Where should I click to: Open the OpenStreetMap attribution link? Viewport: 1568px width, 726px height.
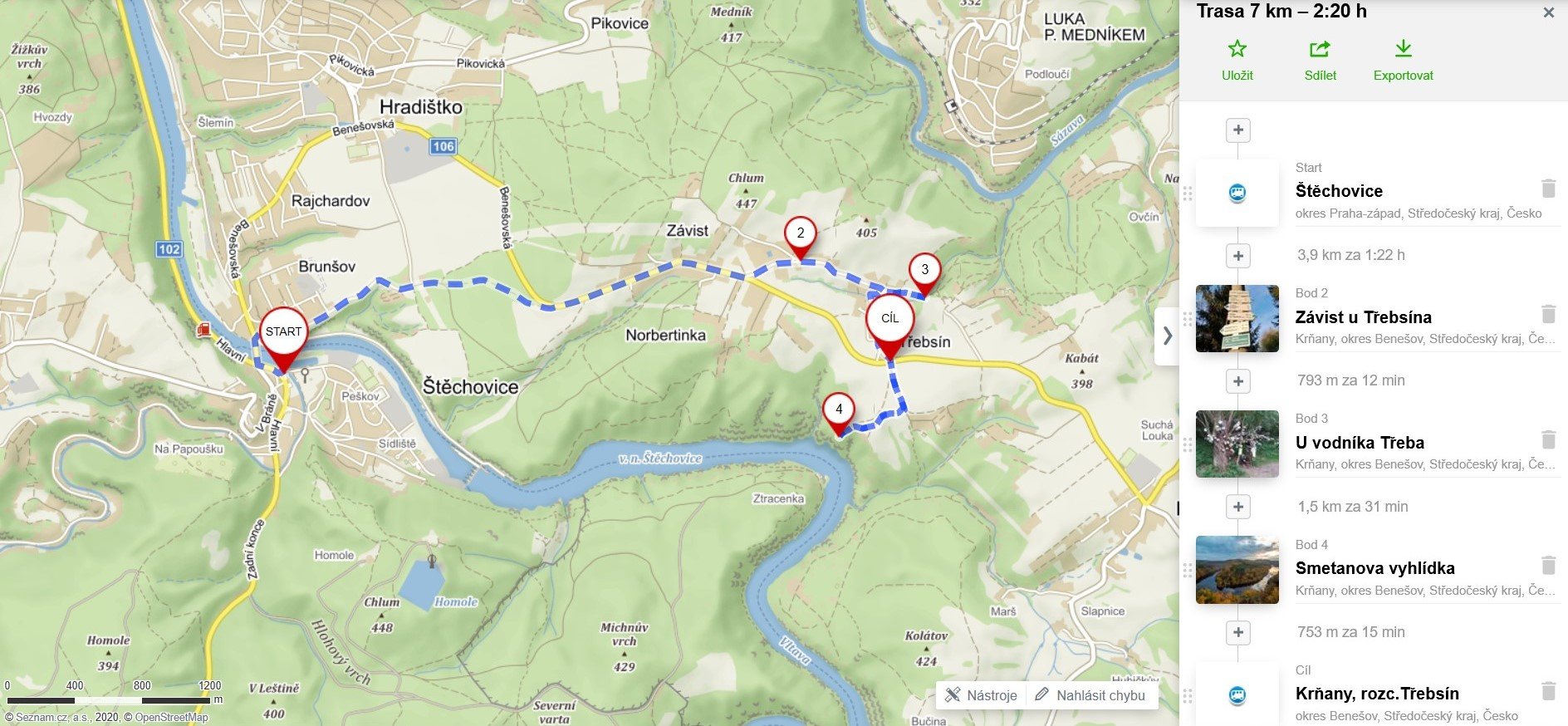(x=171, y=717)
